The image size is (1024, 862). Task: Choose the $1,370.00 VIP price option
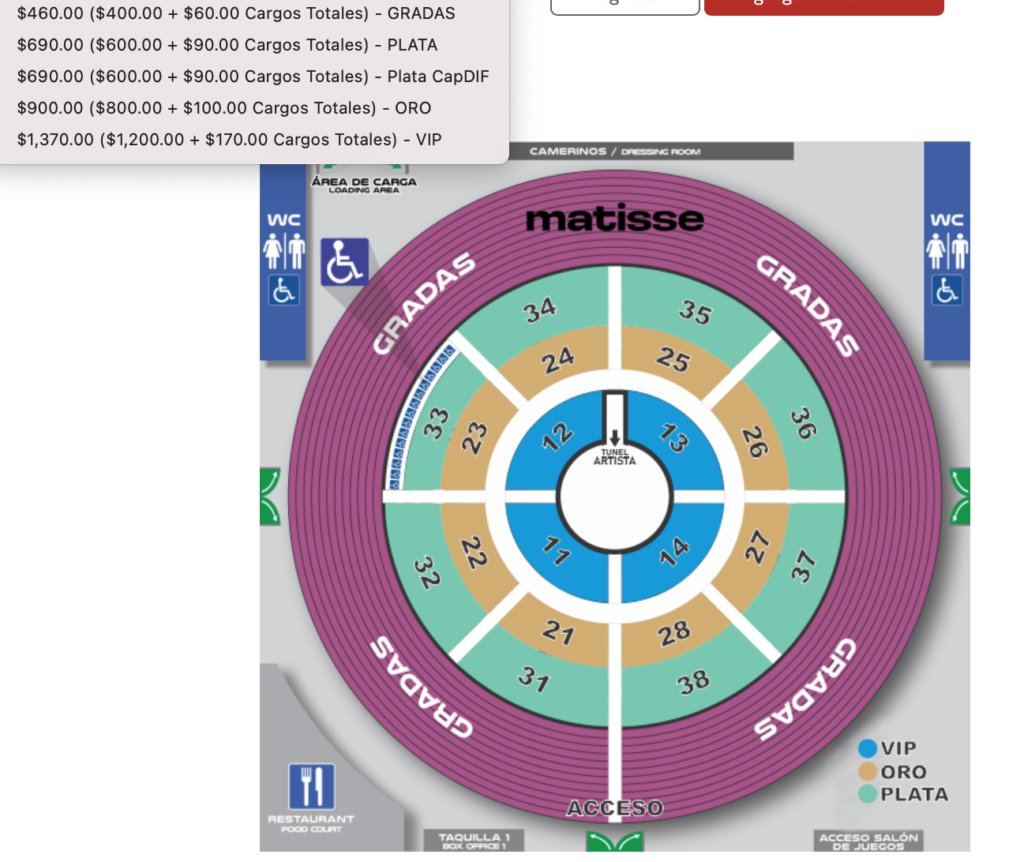point(229,139)
